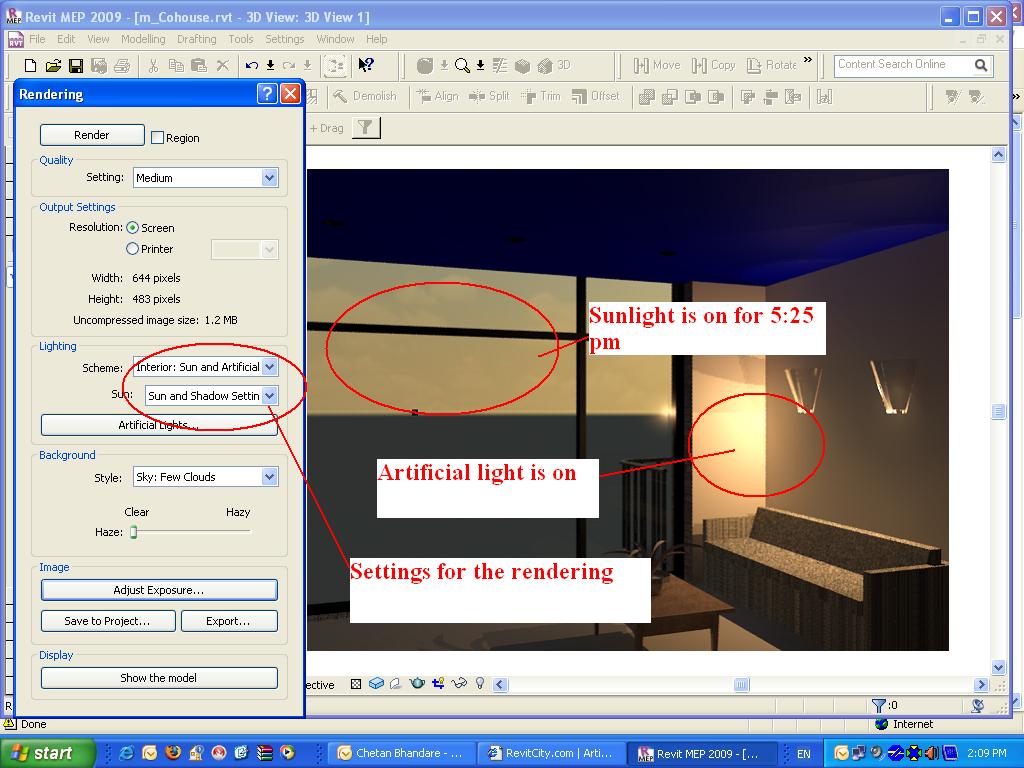Open the Drafting menu
This screenshot has height=768, width=1024.
196,39
